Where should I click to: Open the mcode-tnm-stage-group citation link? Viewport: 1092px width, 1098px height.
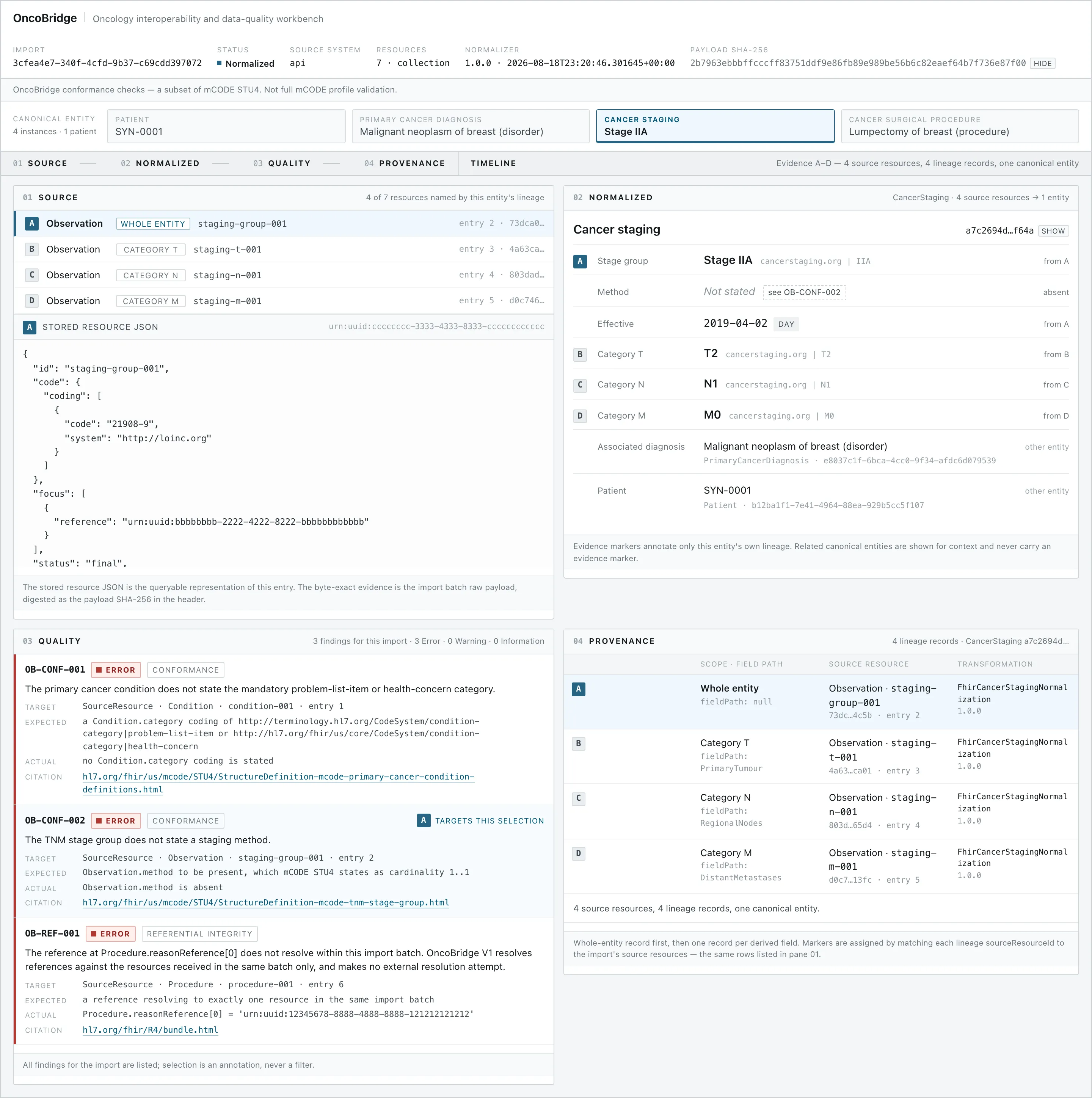click(x=266, y=902)
